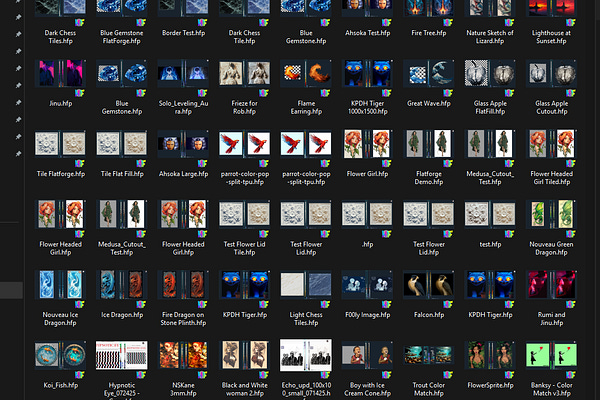Select the Border Test.hfp file
This screenshot has width=600, height=400.
(183, 19)
